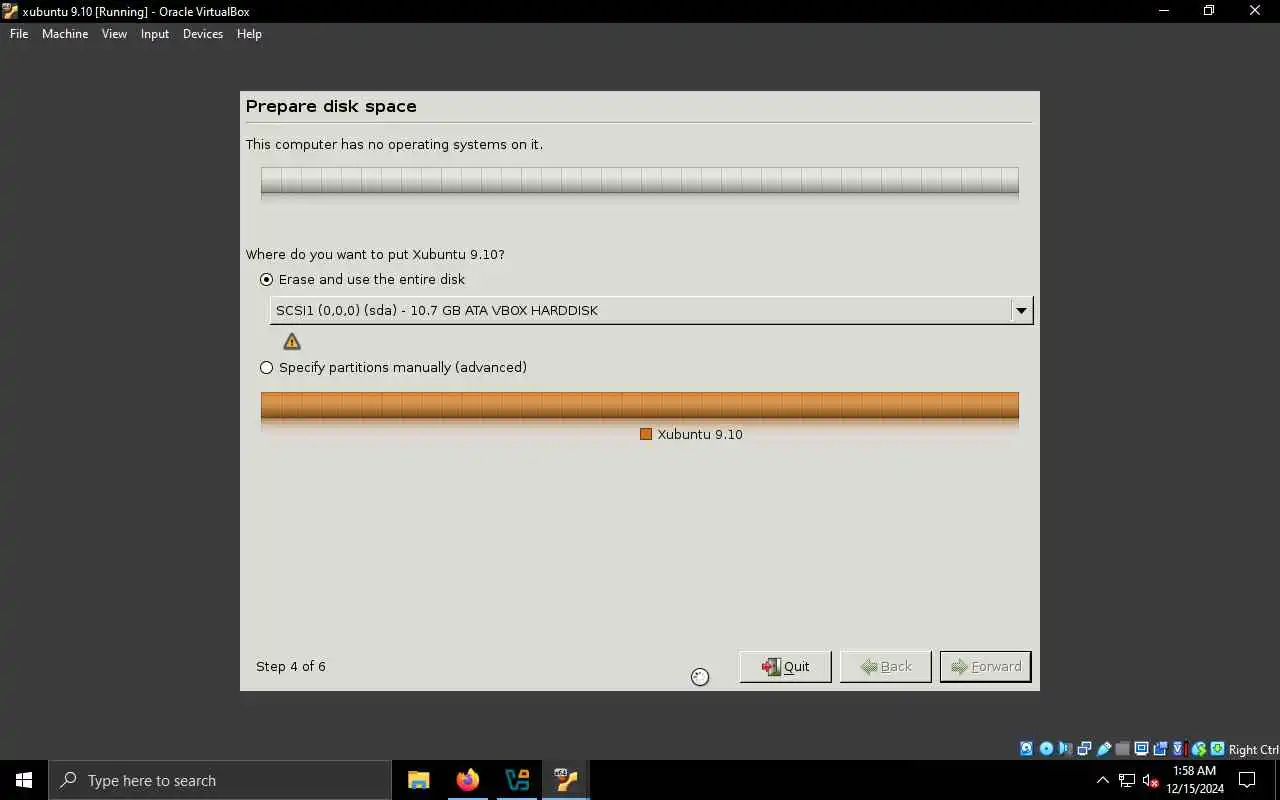
Task: Open the SCSI1 disk selection dropdown
Action: pyautogui.click(x=651, y=310)
